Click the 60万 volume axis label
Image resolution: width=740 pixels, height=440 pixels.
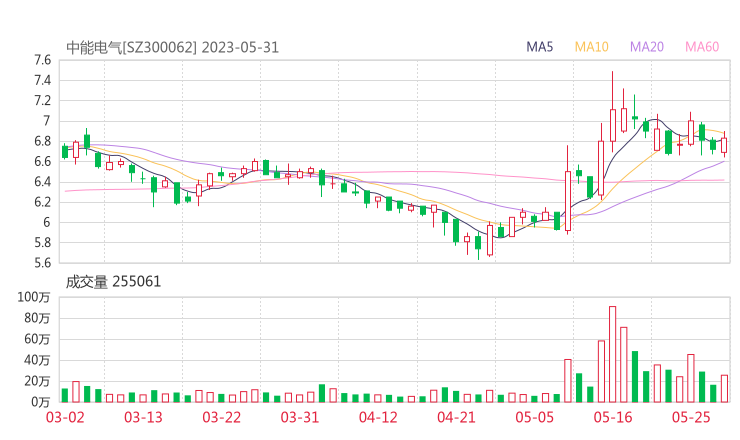[37, 339]
